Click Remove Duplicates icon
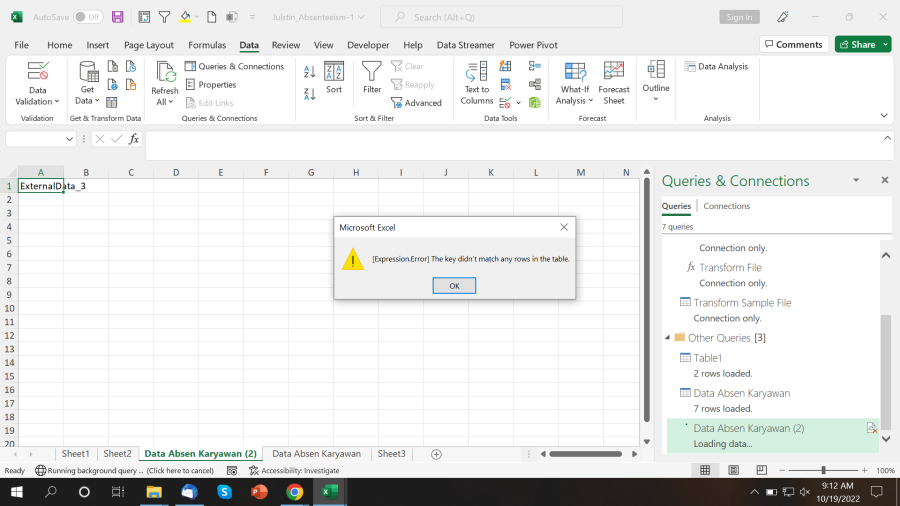Screen dimensions: 900x506 [x=506, y=85]
